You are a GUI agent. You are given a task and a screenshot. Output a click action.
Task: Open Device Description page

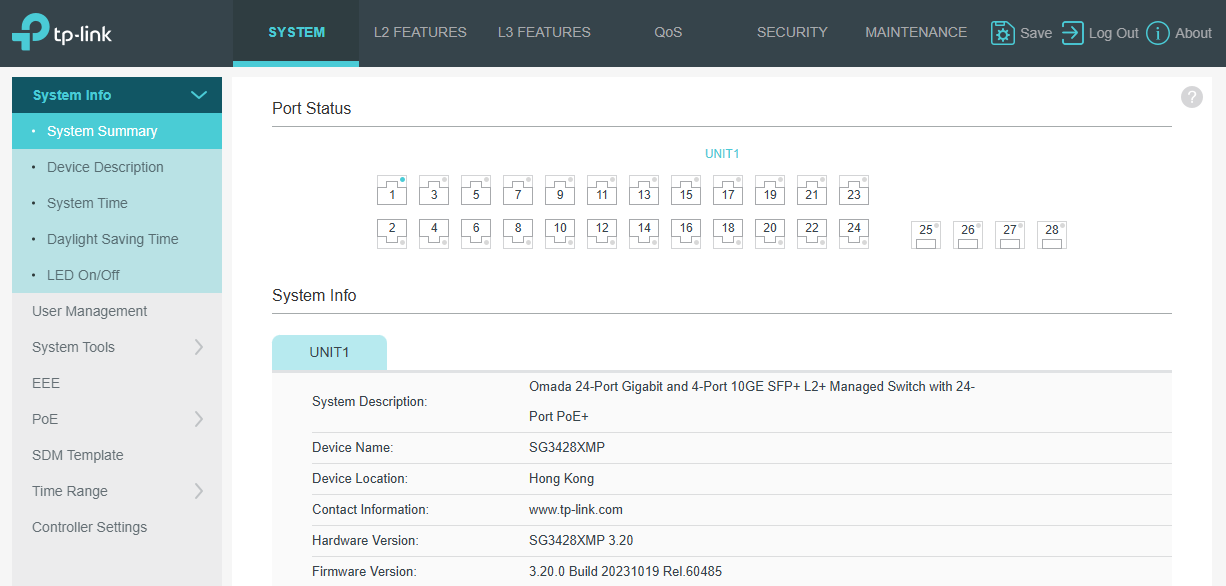point(117,167)
